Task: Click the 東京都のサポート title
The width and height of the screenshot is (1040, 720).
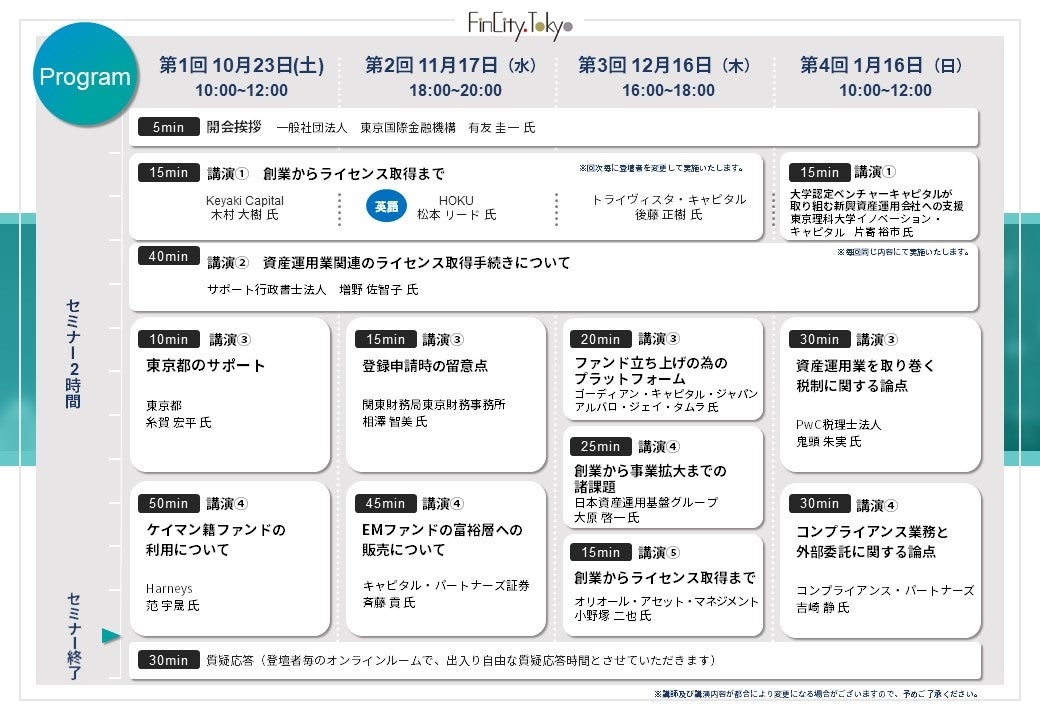Action: click(206, 366)
